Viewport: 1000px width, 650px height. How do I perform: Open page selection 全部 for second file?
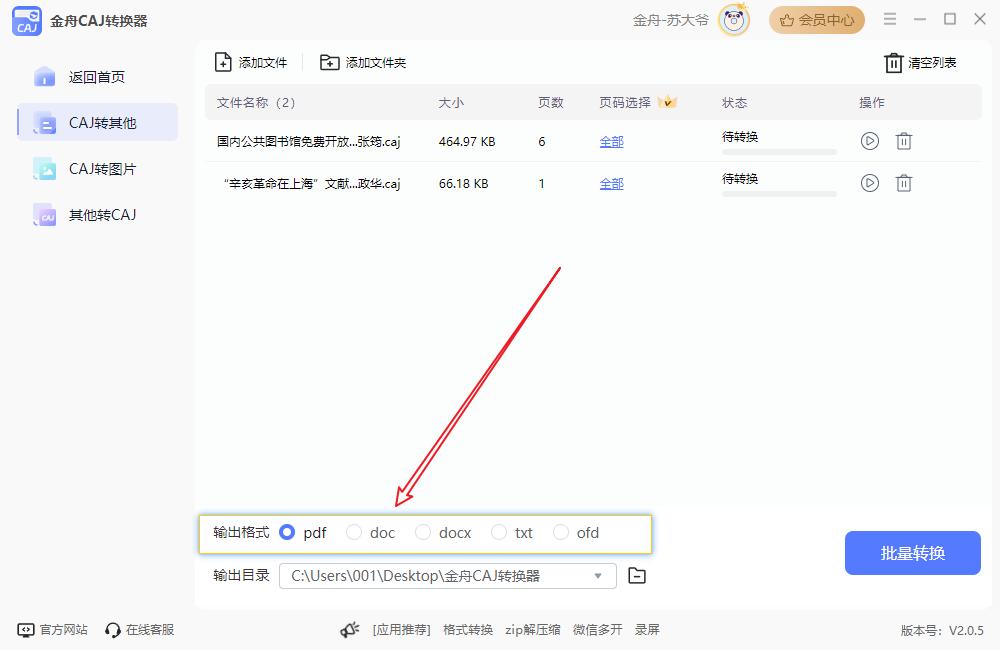611,184
